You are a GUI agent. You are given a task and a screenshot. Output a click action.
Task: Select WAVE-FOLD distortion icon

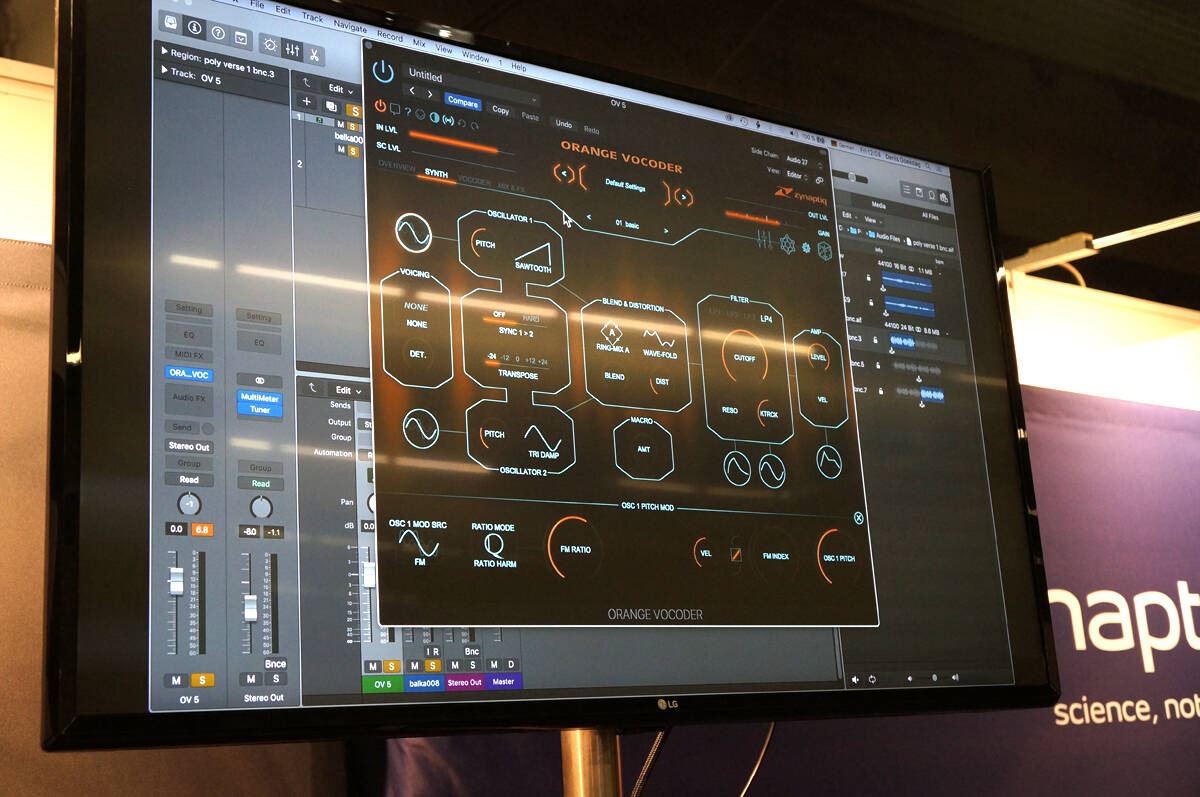(660, 343)
